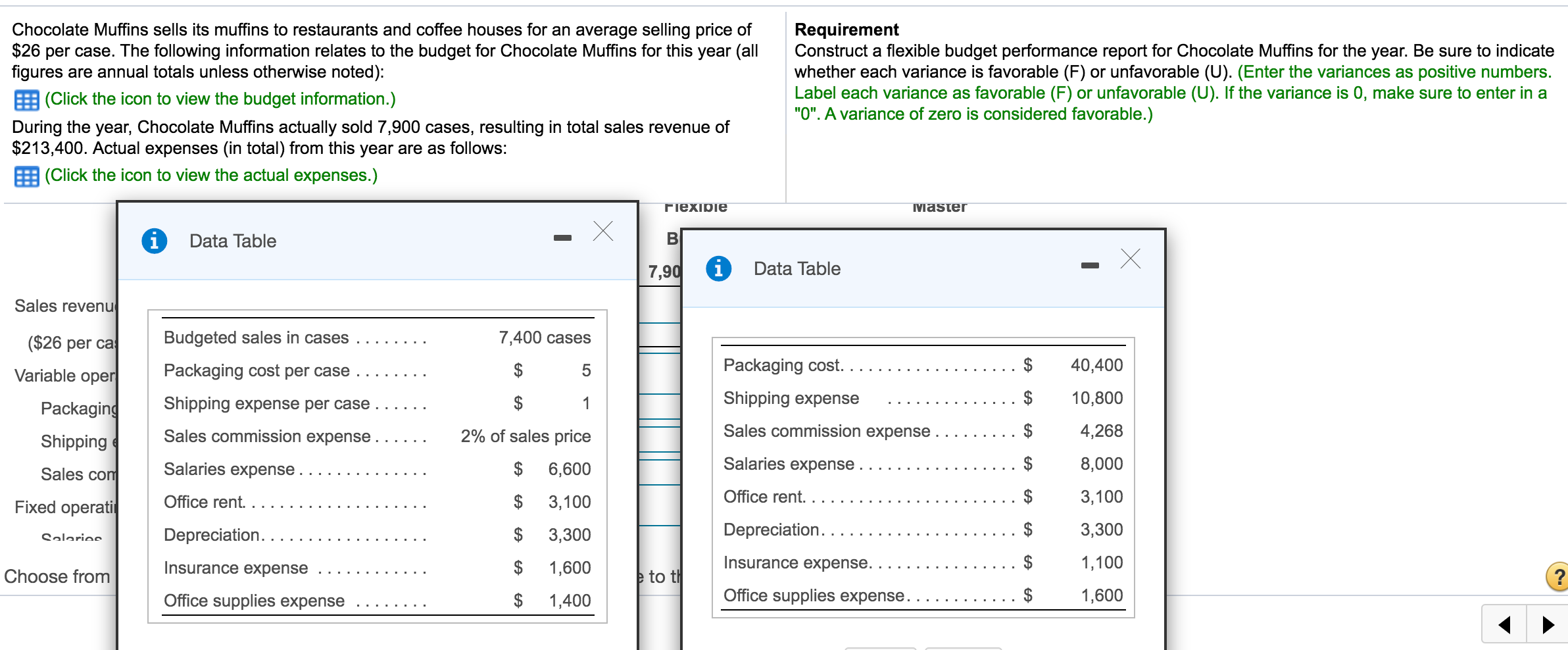Select actual Office supplies value 1,600

[x=1102, y=595]
